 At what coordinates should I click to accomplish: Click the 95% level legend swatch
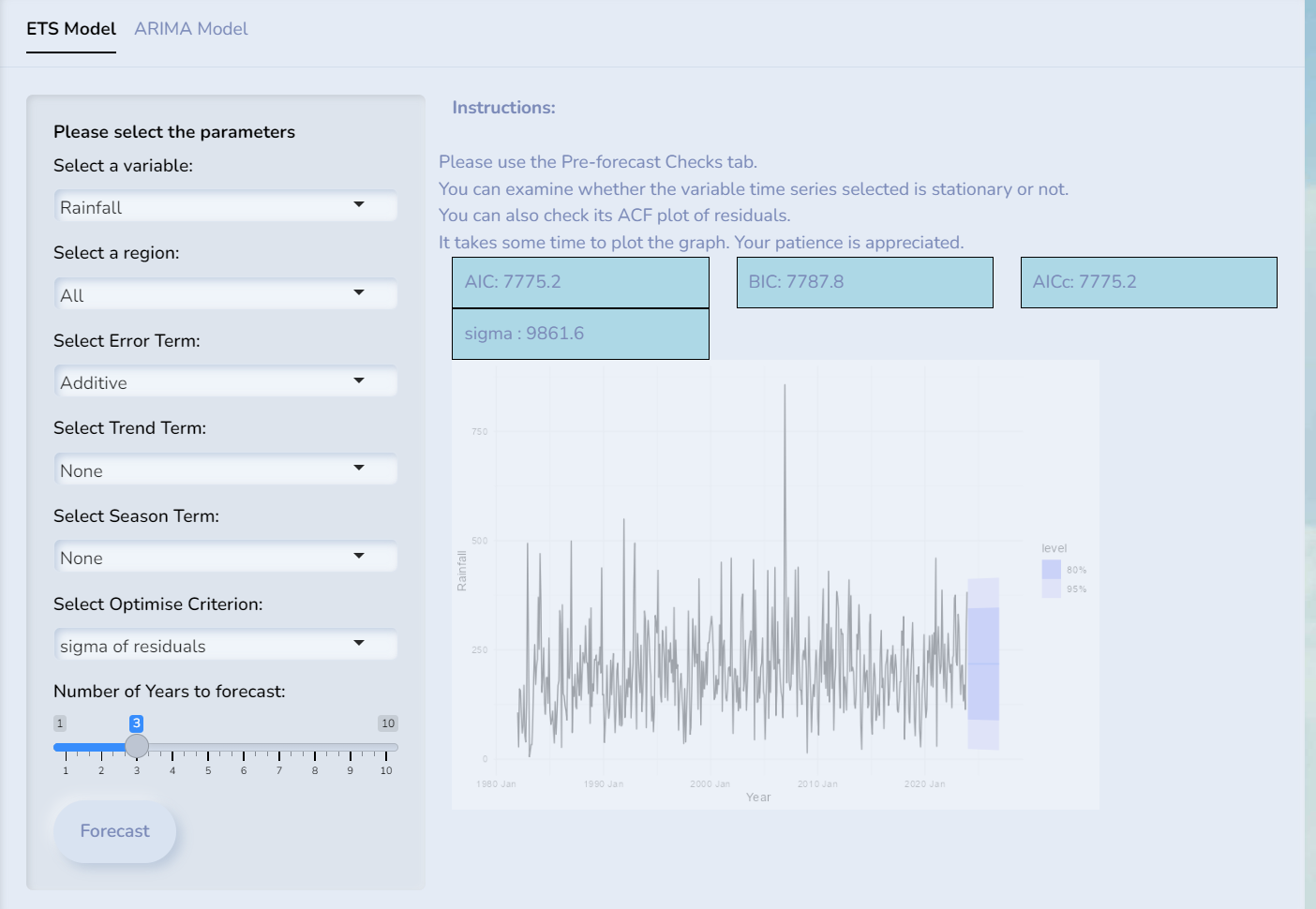1051,589
